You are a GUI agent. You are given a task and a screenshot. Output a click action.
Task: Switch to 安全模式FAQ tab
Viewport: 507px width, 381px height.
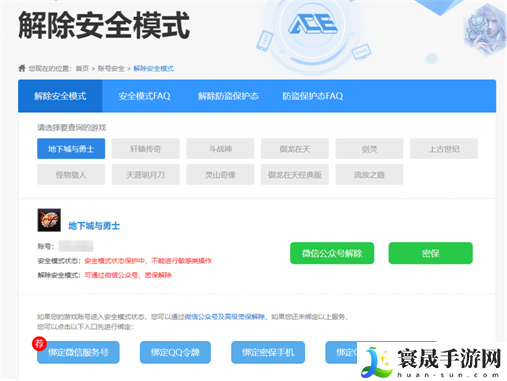(144, 96)
